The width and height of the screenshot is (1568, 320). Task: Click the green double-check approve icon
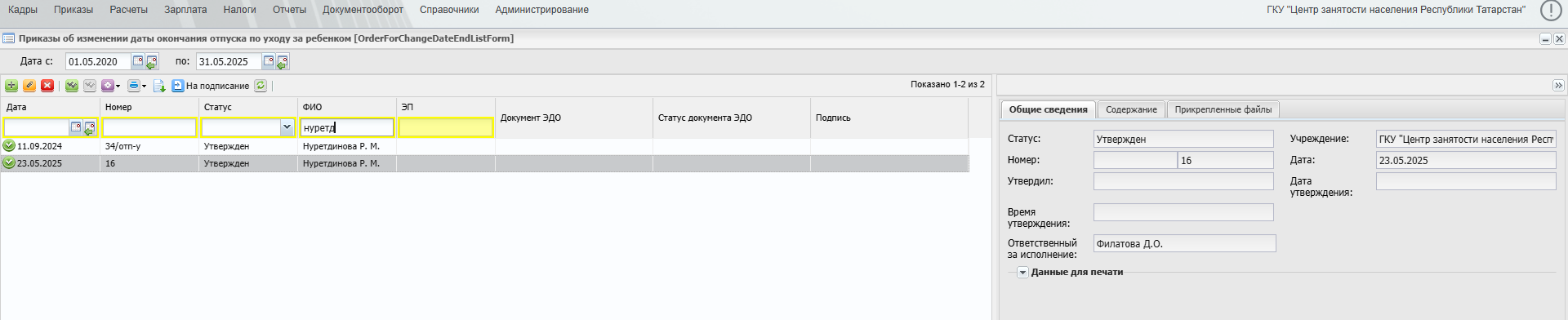(x=72, y=86)
